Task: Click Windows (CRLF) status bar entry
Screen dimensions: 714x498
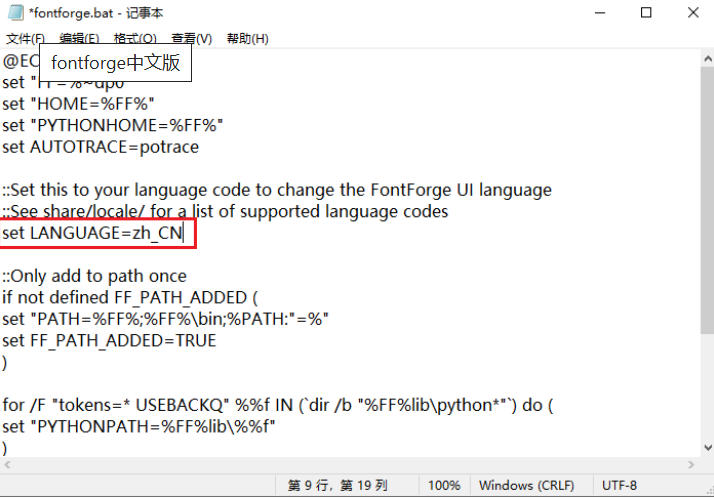Action: click(x=526, y=486)
